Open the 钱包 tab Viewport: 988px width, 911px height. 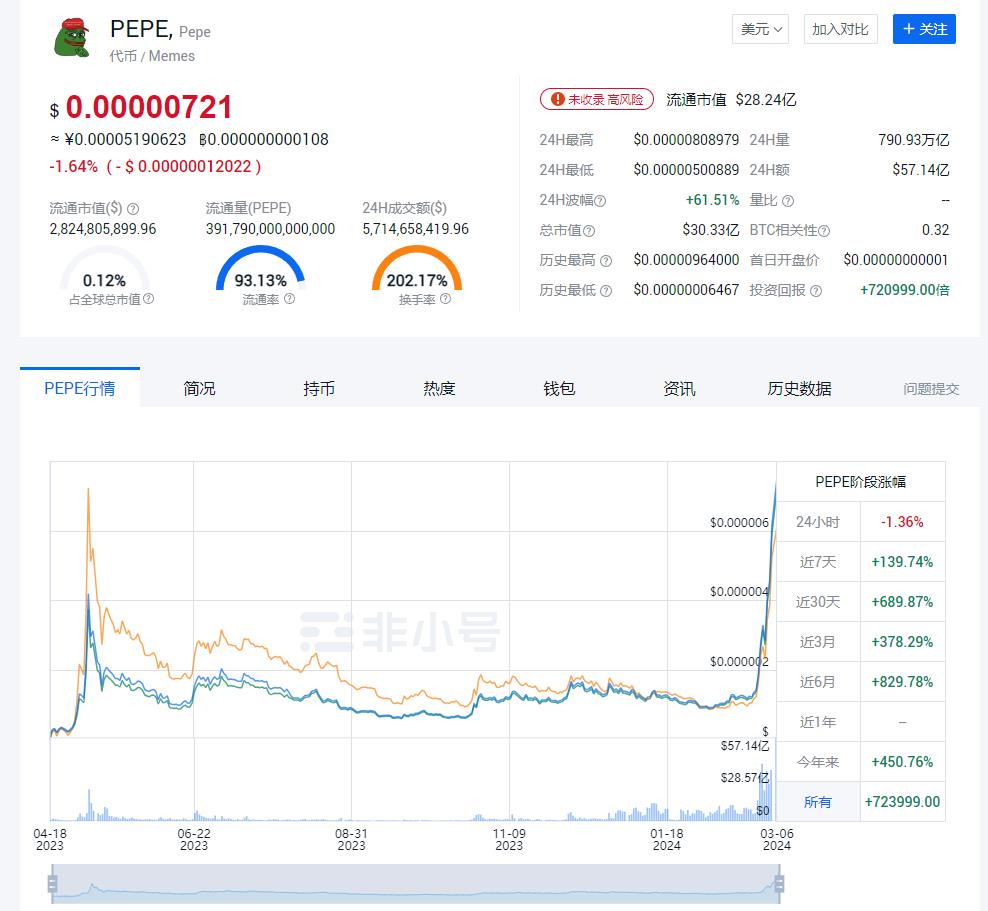pos(560,388)
